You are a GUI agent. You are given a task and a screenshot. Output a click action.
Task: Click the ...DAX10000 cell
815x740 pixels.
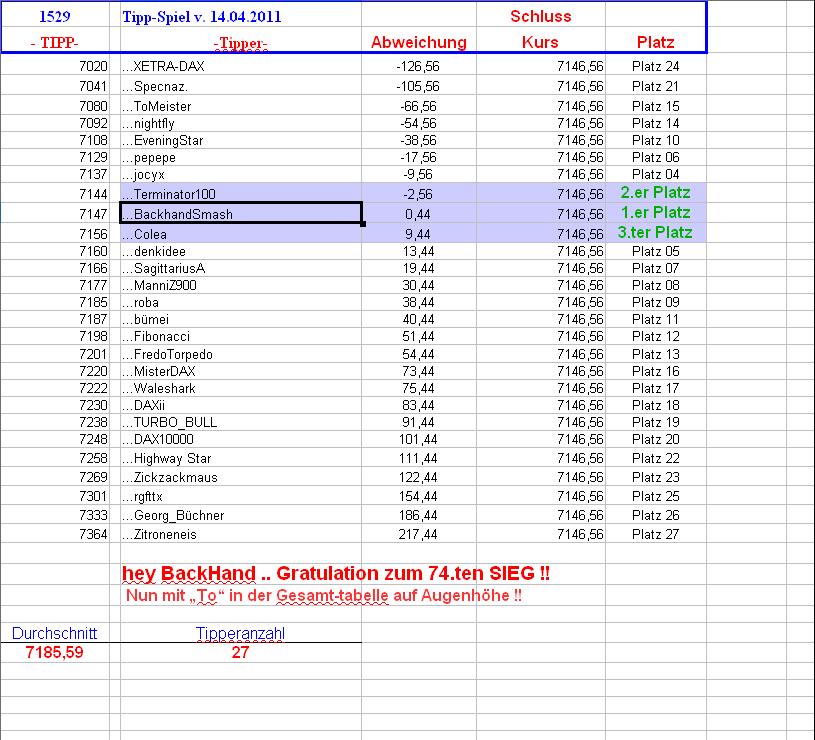(241, 439)
